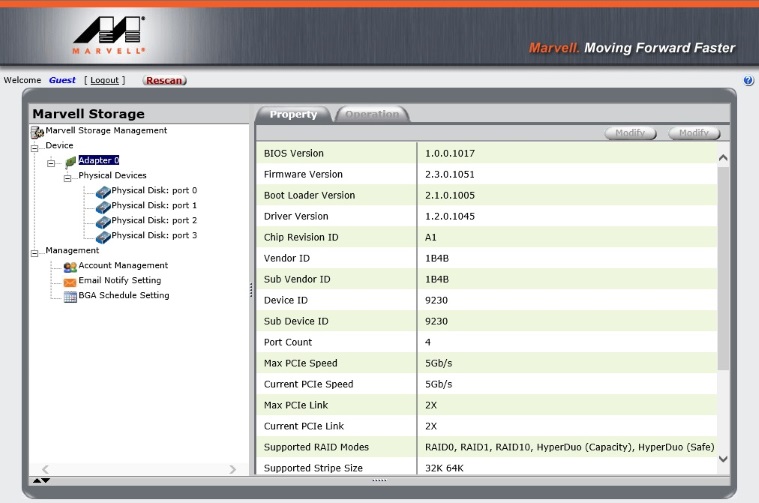Switch to the Operation tab

click(372, 114)
